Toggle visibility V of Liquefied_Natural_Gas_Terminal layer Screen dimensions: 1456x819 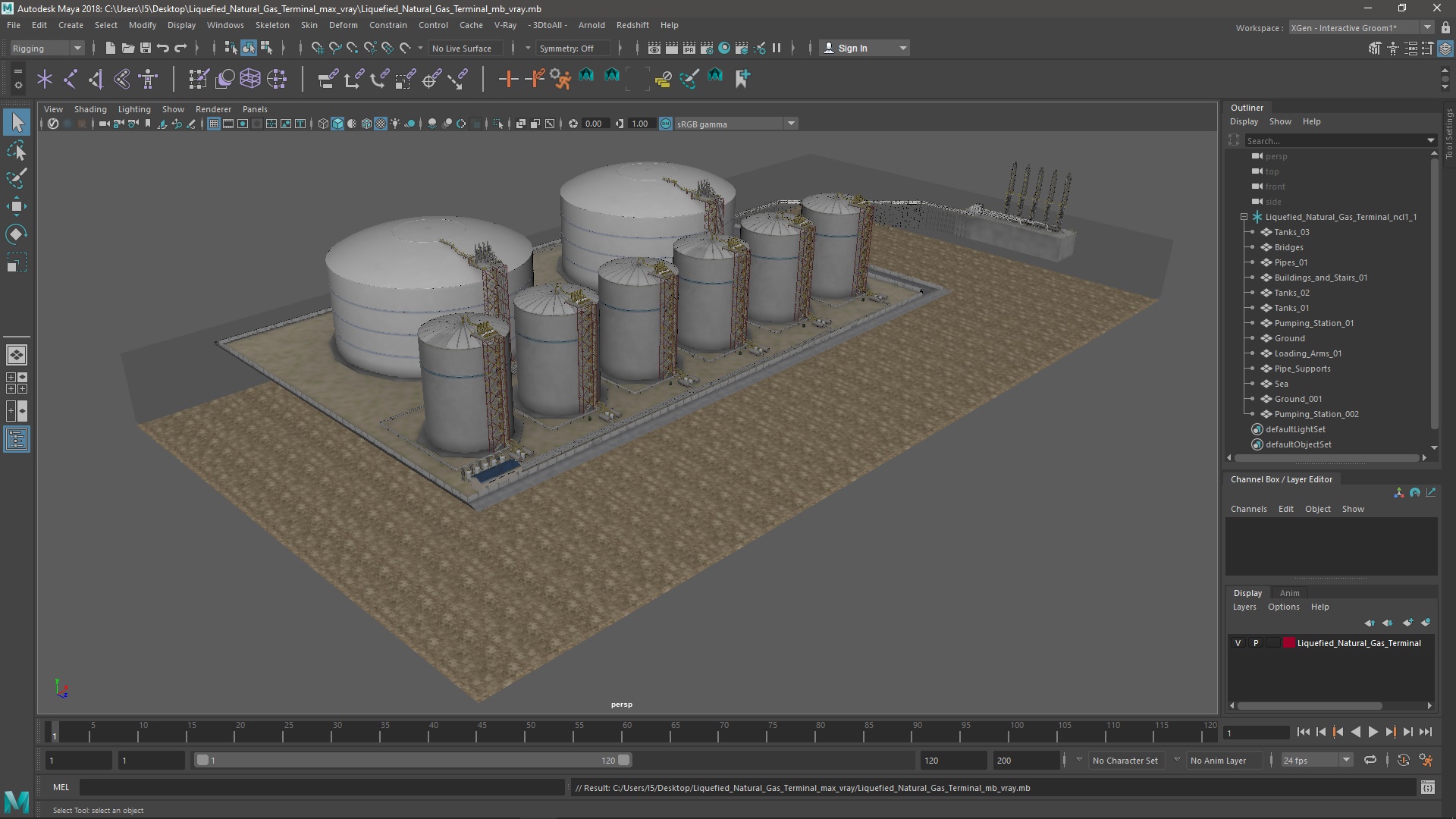1238,643
